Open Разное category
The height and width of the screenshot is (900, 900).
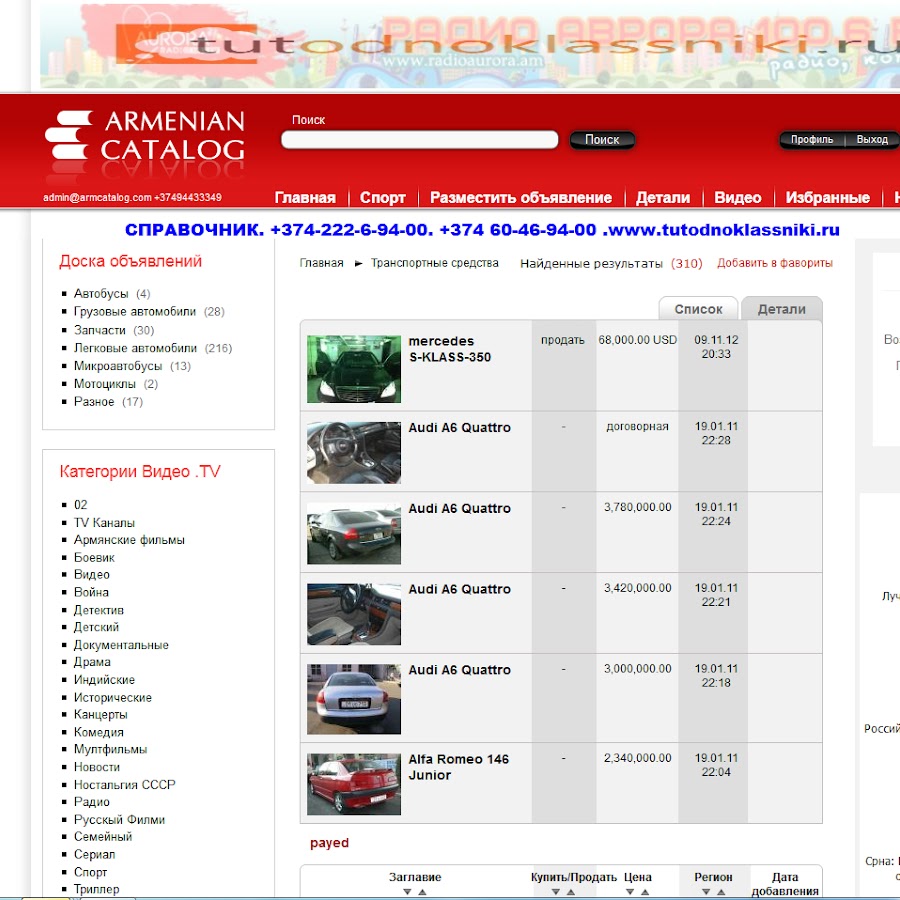pyautogui.click(x=94, y=401)
